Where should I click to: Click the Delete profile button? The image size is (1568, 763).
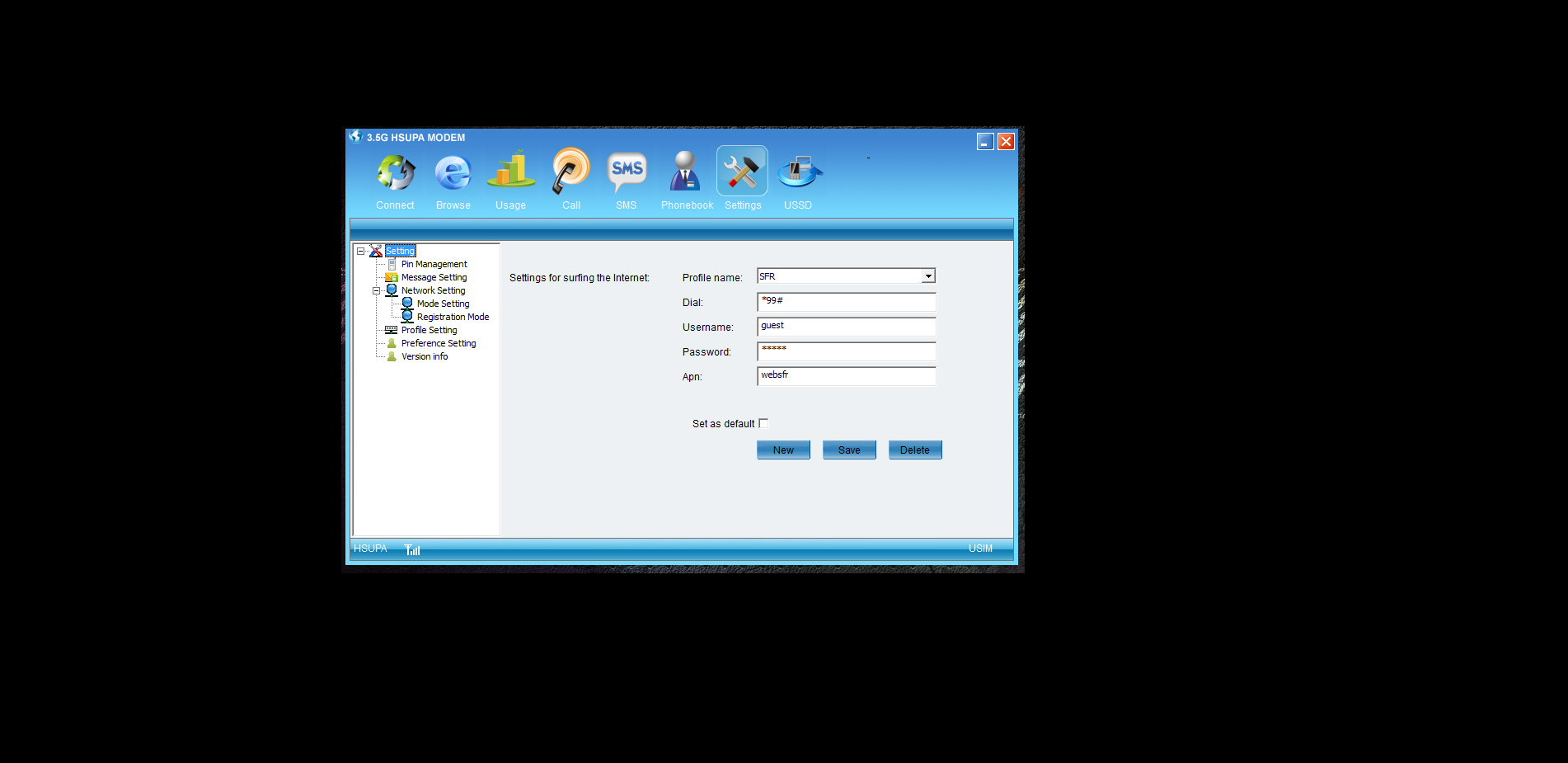[914, 450]
